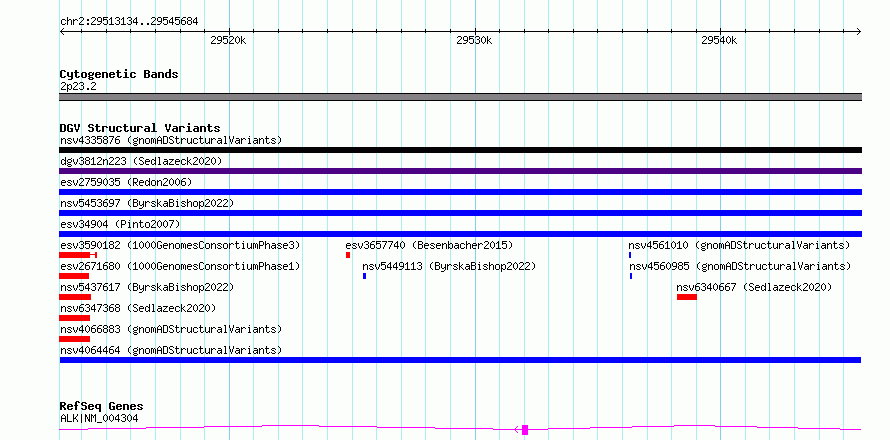
Task: Open dgv3812n223 (Sedlazeck2020) label
Action: [141, 161]
